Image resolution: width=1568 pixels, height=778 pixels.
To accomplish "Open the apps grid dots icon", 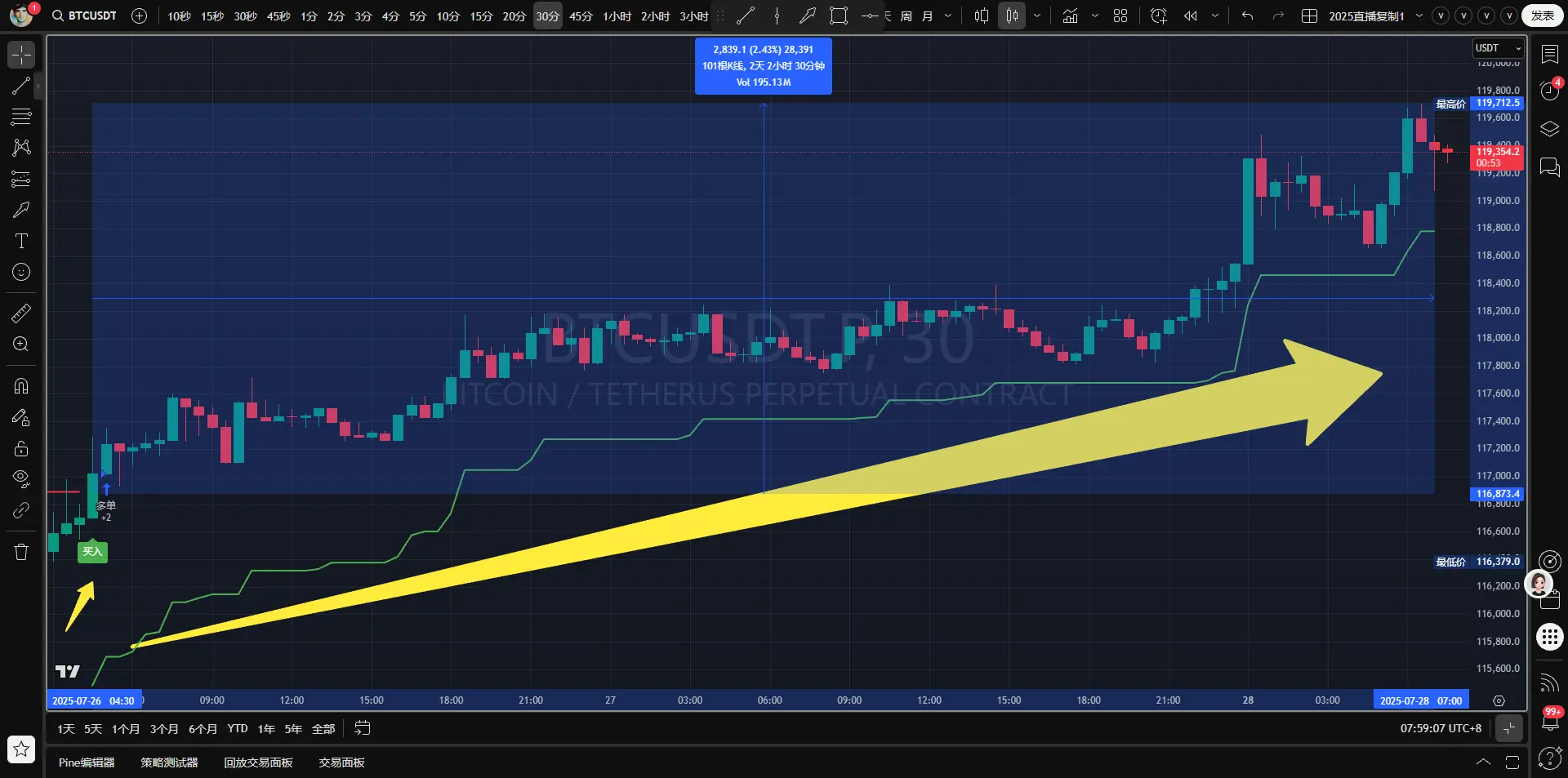I will [1549, 637].
